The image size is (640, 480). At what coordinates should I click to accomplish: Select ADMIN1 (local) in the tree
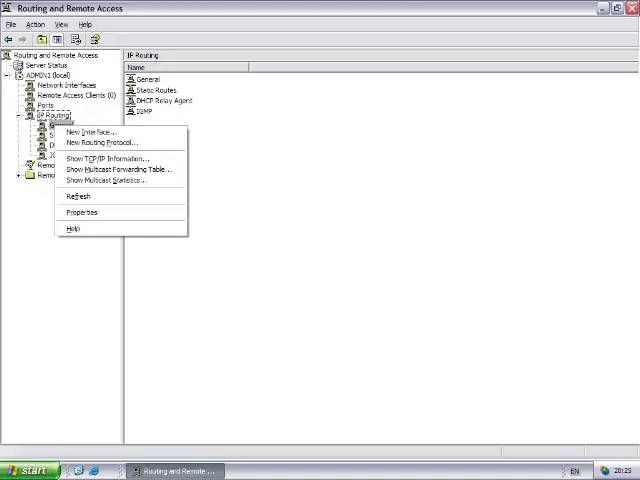point(48,76)
